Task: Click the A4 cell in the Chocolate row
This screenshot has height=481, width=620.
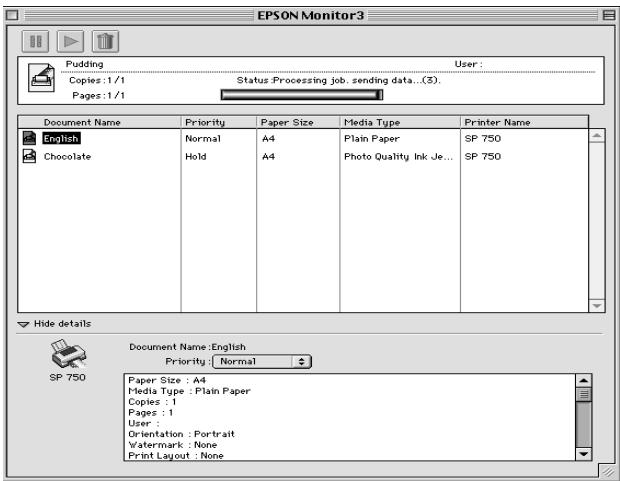Action: pyautogui.click(x=268, y=157)
